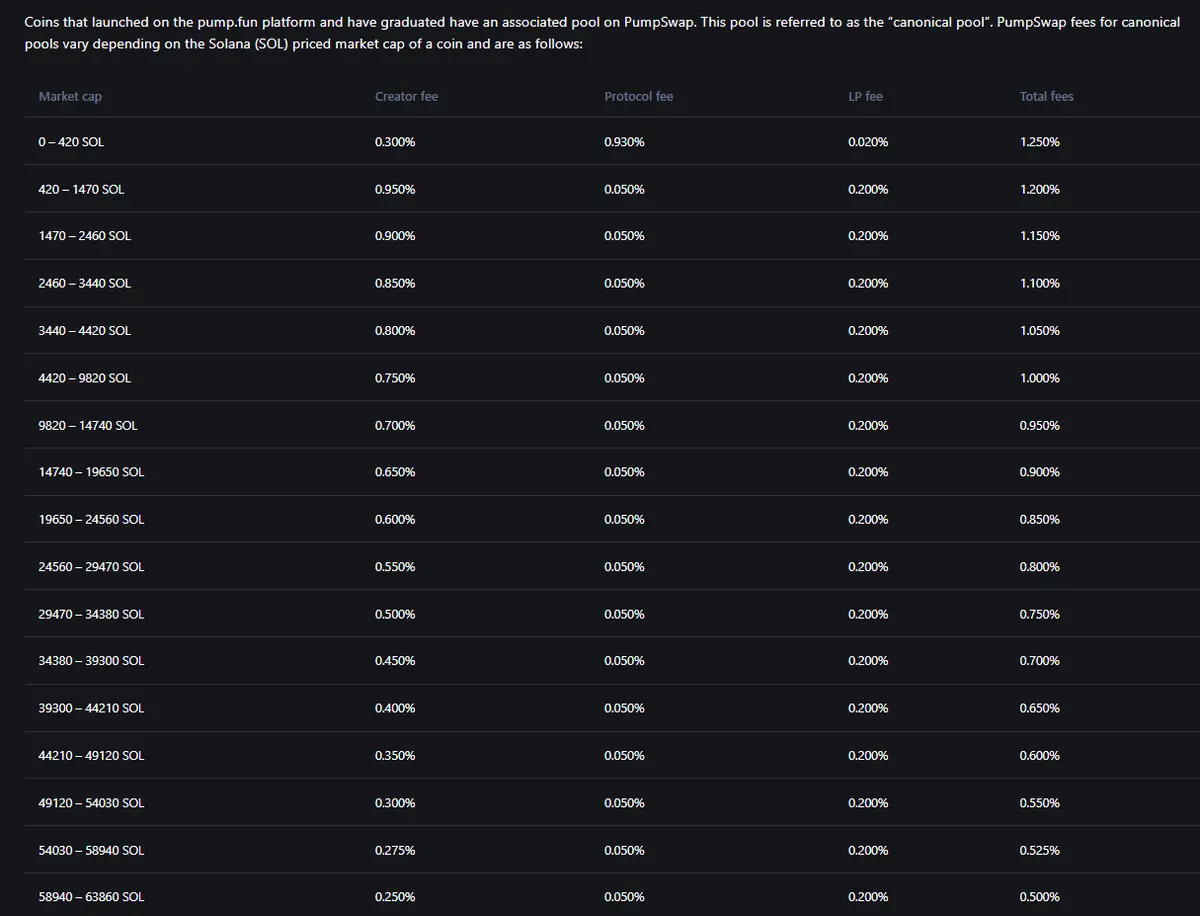Click the 0.700% total fees value
The image size is (1200, 916).
pos(1040,660)
